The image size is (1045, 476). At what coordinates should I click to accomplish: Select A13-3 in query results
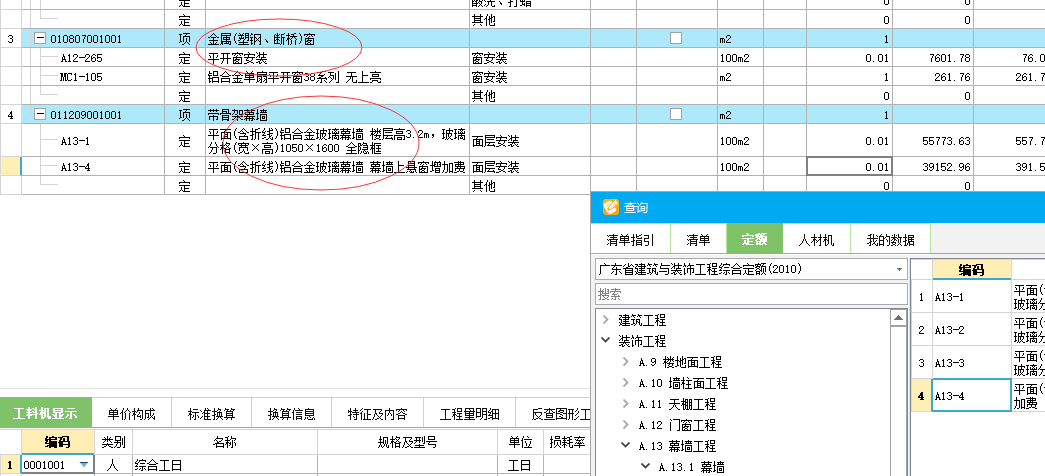tap(971, 363)
